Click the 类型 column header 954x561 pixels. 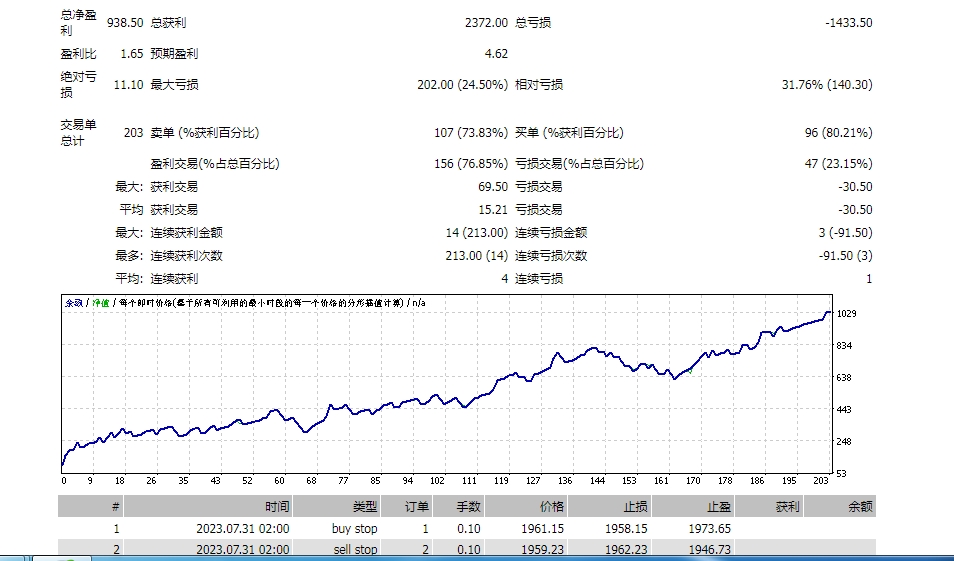click(365, 506)
